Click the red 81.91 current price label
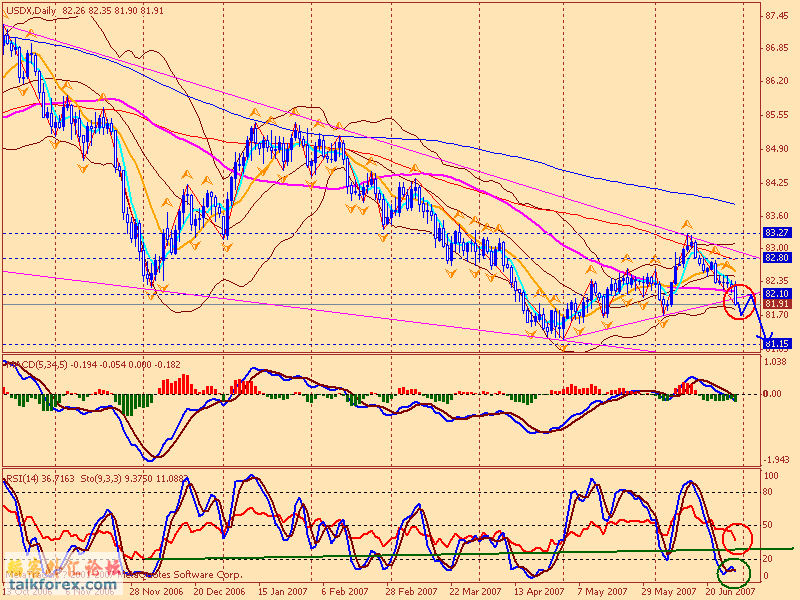 pos(778,303)
